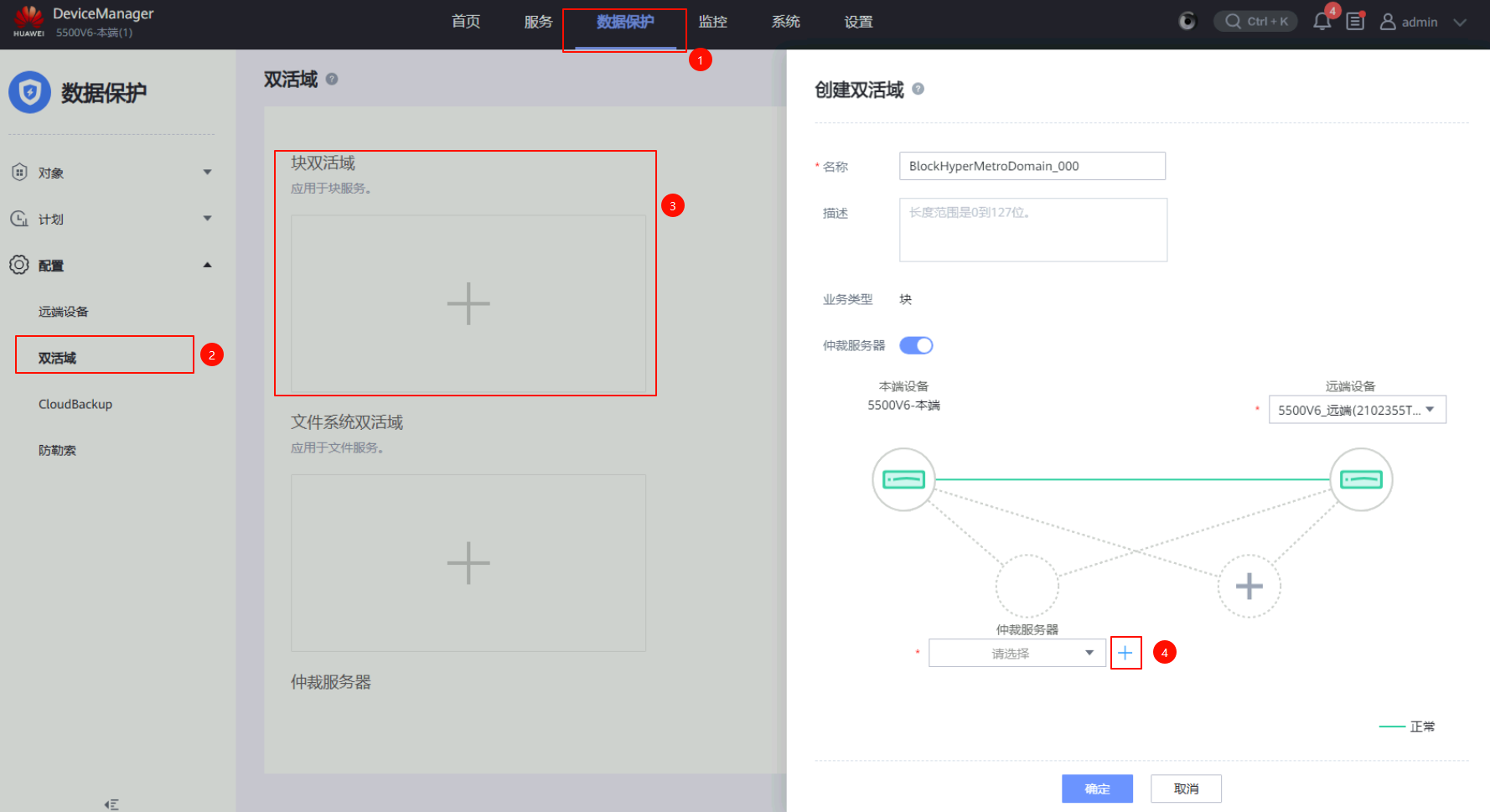Image resolution: width=1490 pixels, height=812 pixels.
Task: Click the task list icon in header
Action: point(1355,22)
